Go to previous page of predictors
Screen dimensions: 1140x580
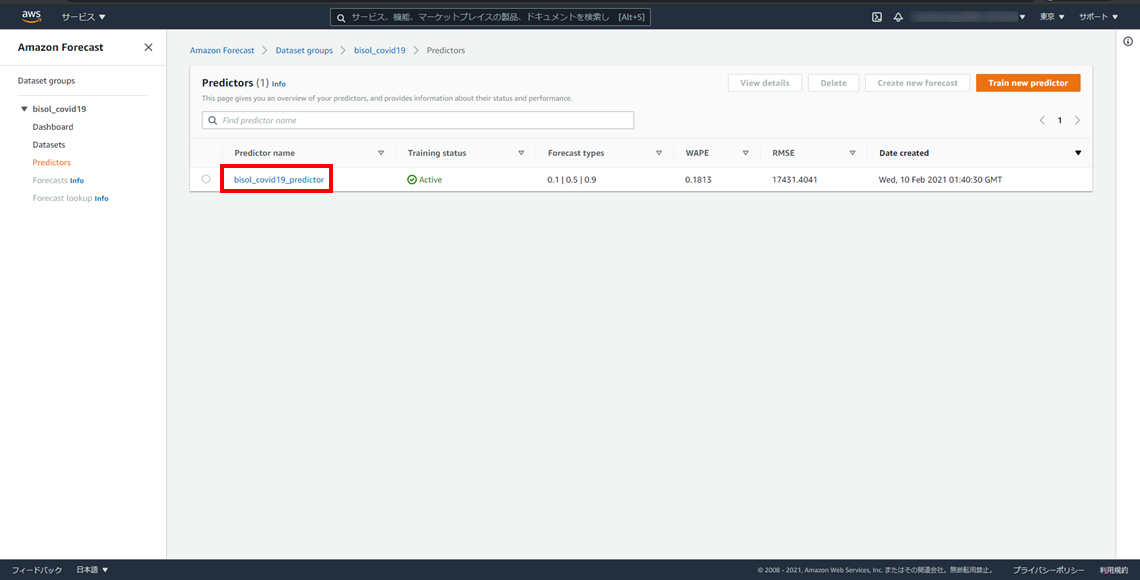click(x=1042, y=120)
